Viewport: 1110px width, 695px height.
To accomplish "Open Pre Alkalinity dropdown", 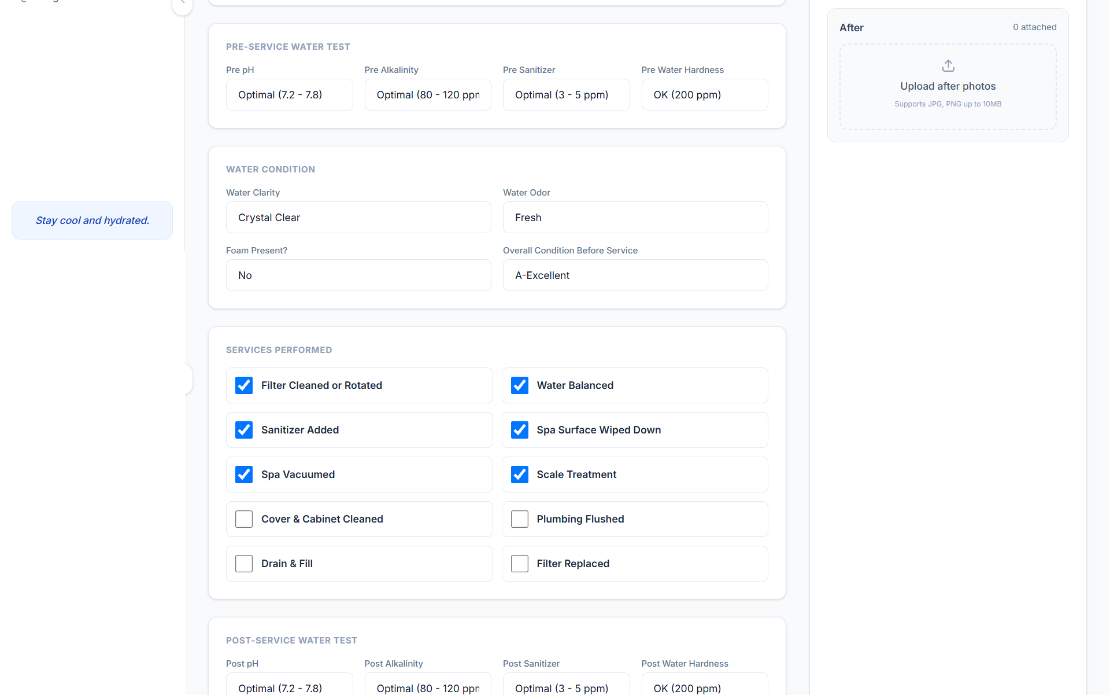I will point(428,95).
